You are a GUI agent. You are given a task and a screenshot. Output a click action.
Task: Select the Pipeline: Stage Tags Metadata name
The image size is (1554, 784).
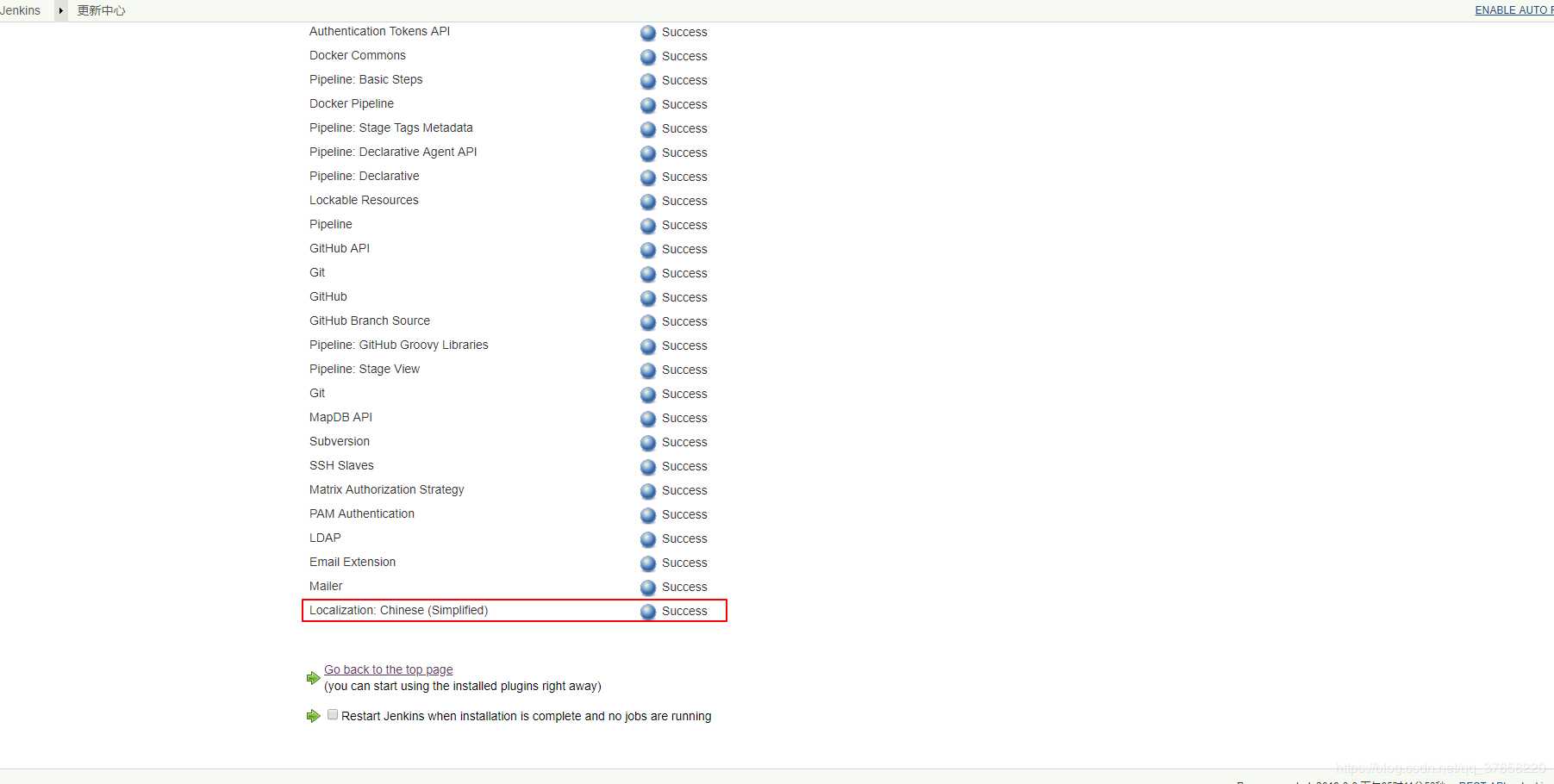(x=390, y=128)
